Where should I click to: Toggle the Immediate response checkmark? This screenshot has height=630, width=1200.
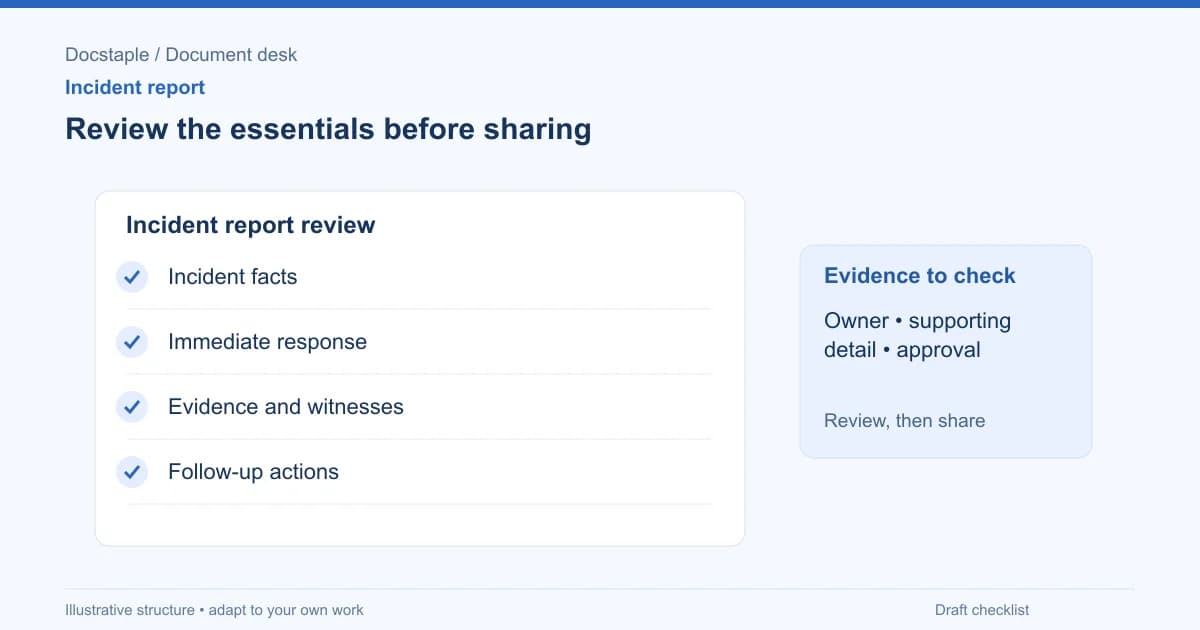point(132,342)
